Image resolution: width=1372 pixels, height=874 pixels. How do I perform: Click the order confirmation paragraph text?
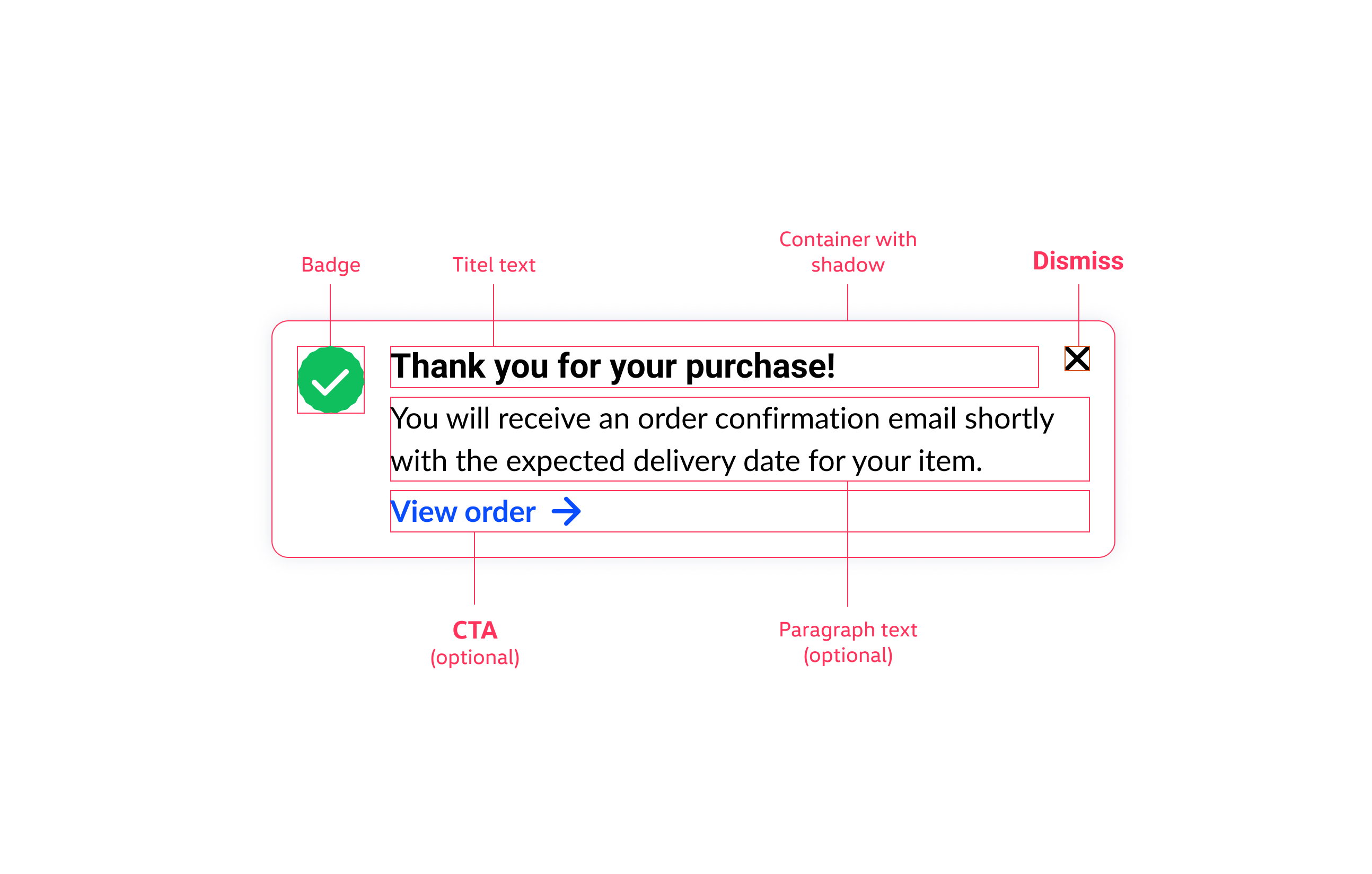click(x=722, y=440)
